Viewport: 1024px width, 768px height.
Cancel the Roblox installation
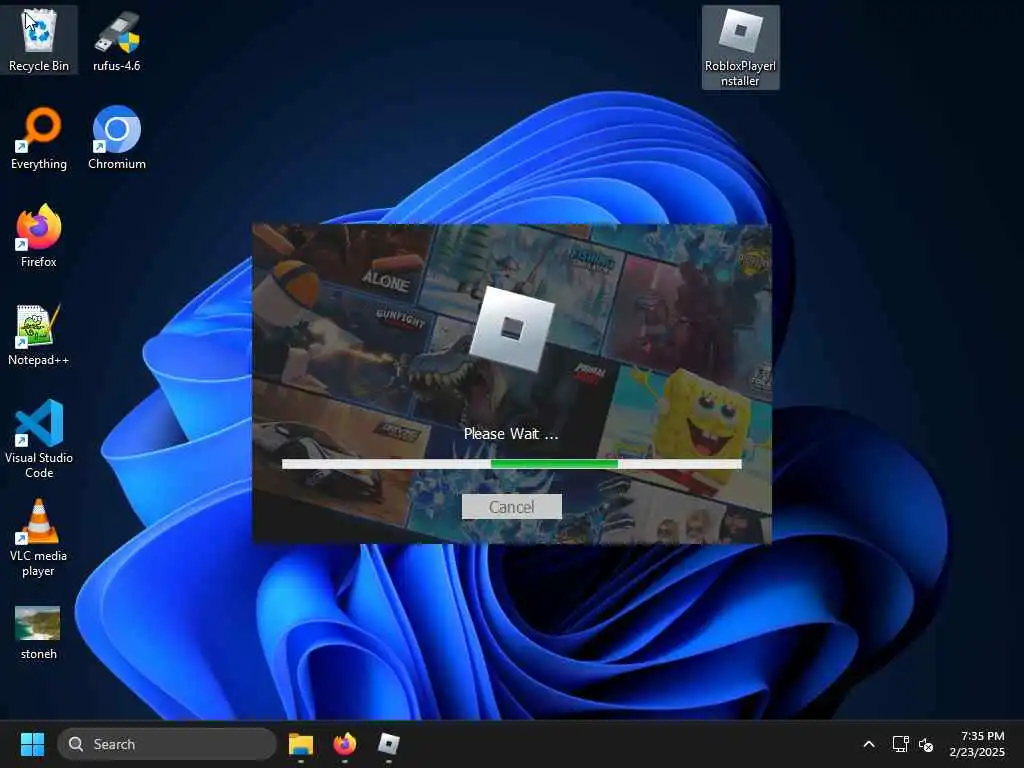(x=511, y=507)
